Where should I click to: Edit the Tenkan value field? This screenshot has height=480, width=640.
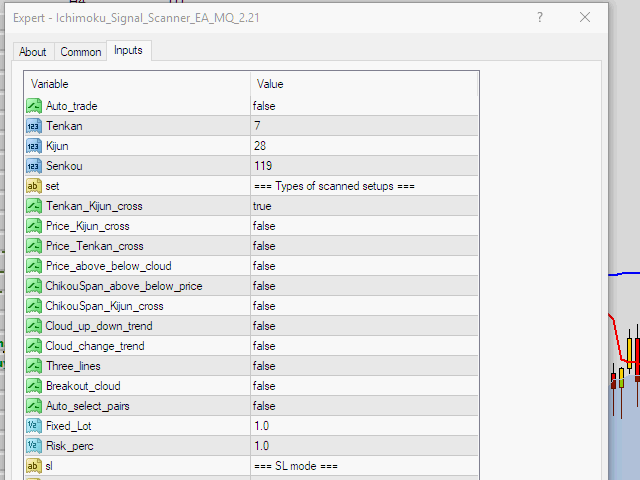click(365, 126)
